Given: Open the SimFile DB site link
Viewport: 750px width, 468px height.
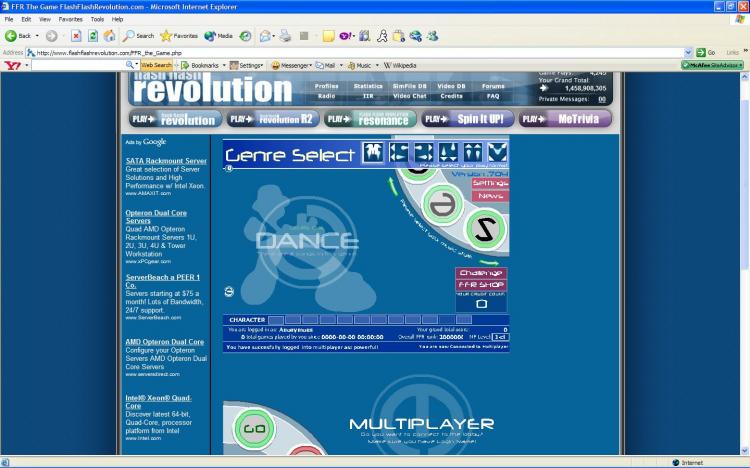Looking at the screenshot, I should click(409, 86).
